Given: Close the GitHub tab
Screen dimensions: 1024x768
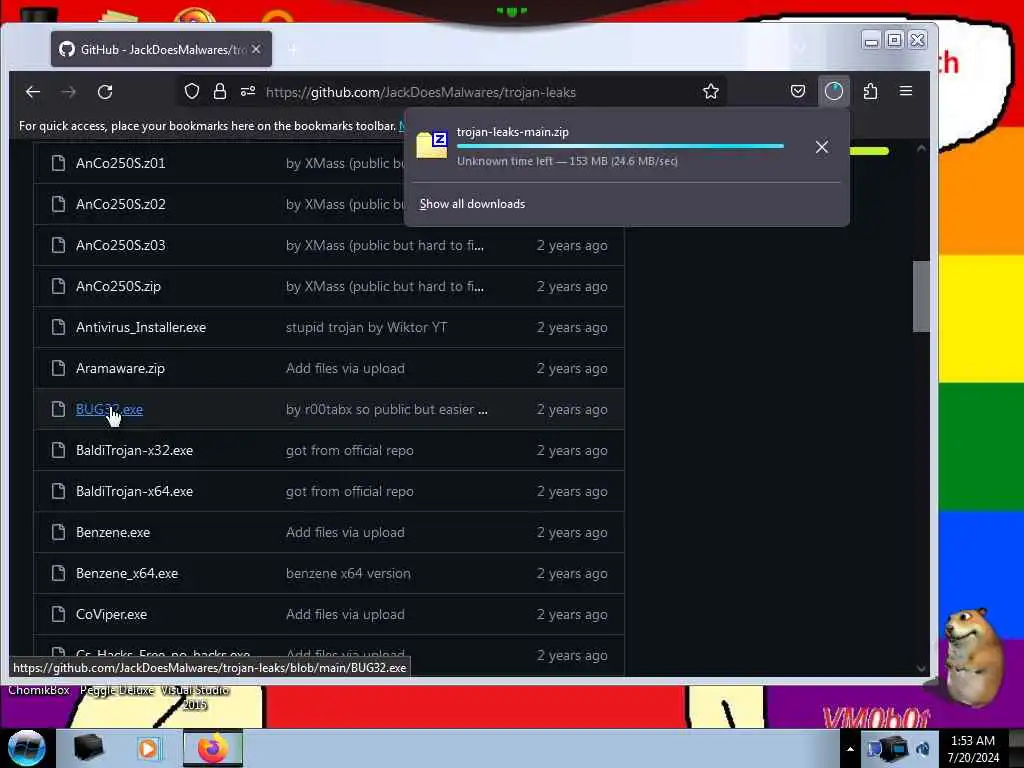Looking at the screenshot, I should coord(256,49).
